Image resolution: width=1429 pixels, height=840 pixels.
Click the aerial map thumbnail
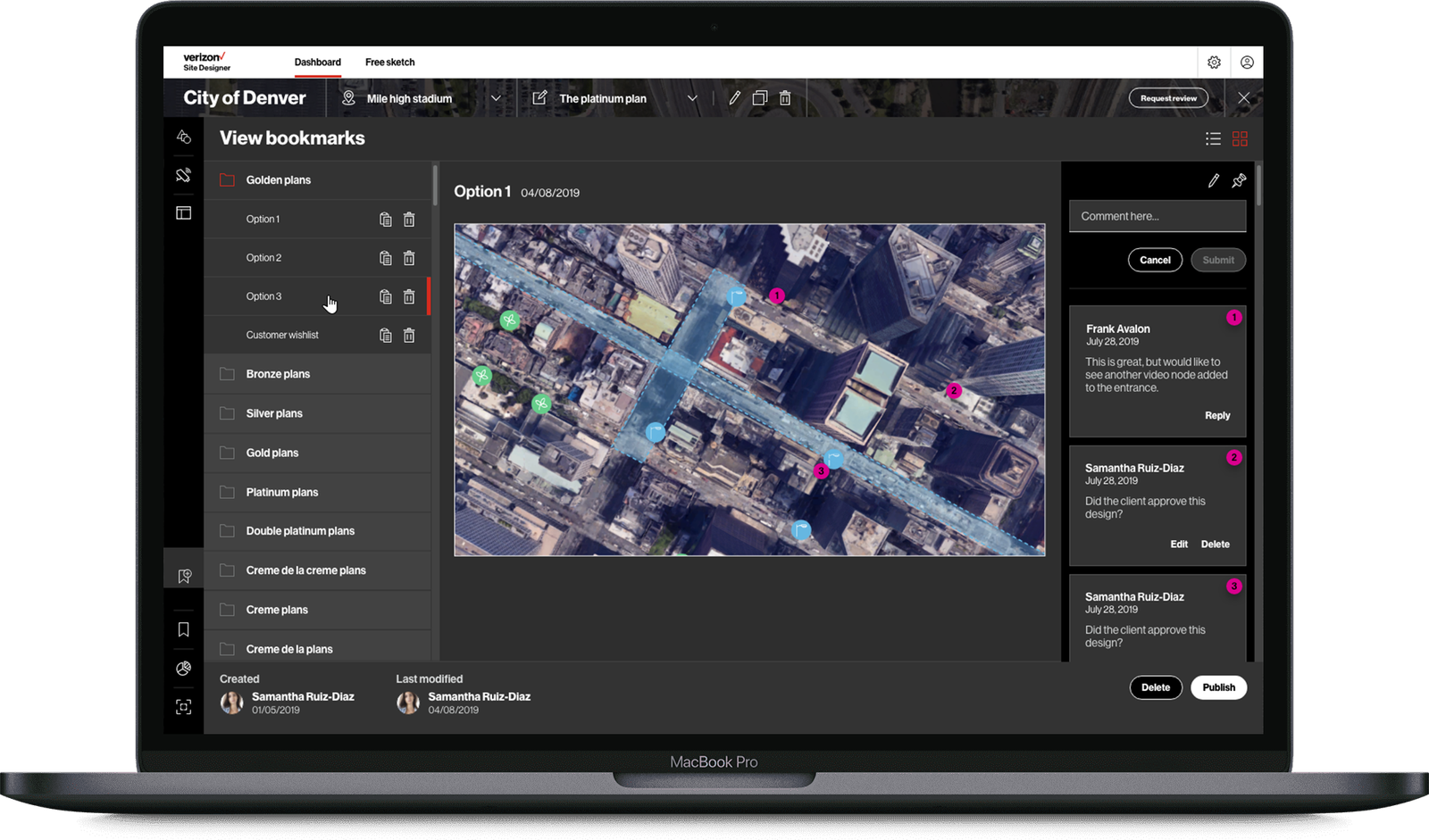pyautogui.click(x=749, y=389)
